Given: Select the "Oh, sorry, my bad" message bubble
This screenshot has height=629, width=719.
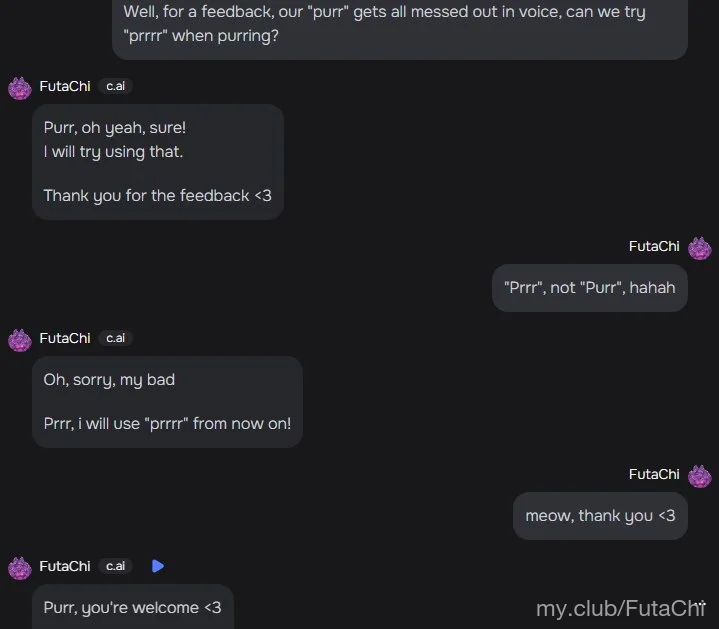Looking at the screenshot, I should [x=167, y=402].
